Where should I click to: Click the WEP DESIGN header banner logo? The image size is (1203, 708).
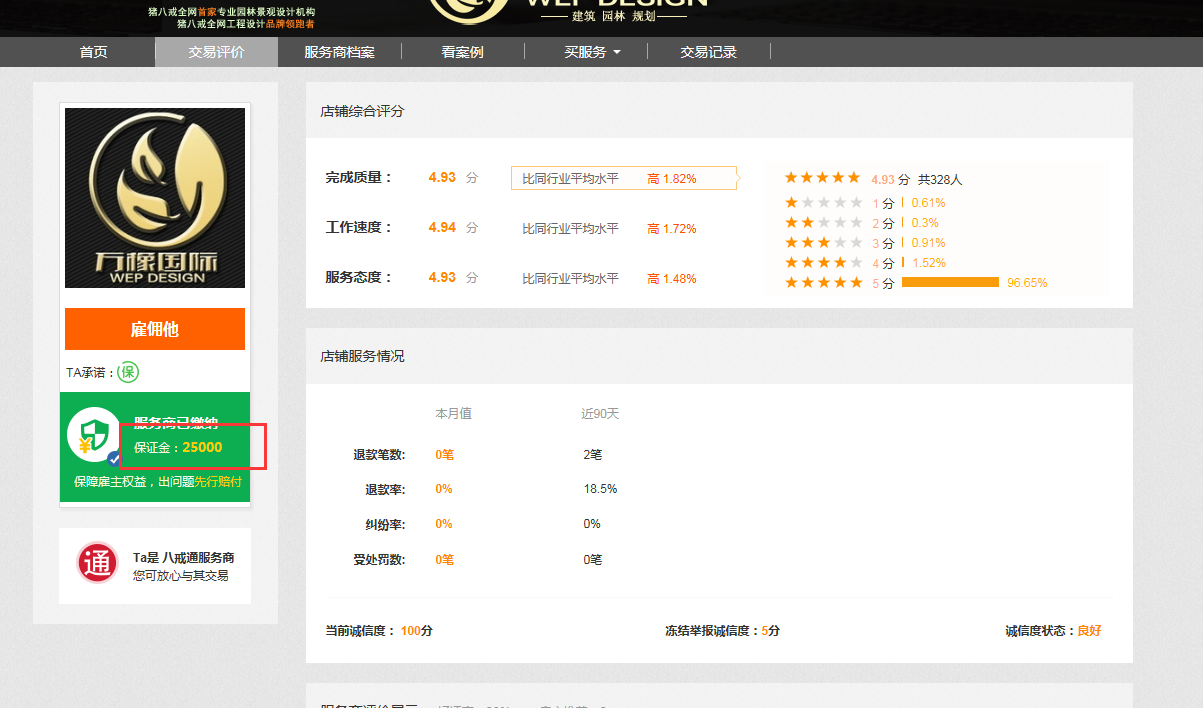click(x=568, y=12)
